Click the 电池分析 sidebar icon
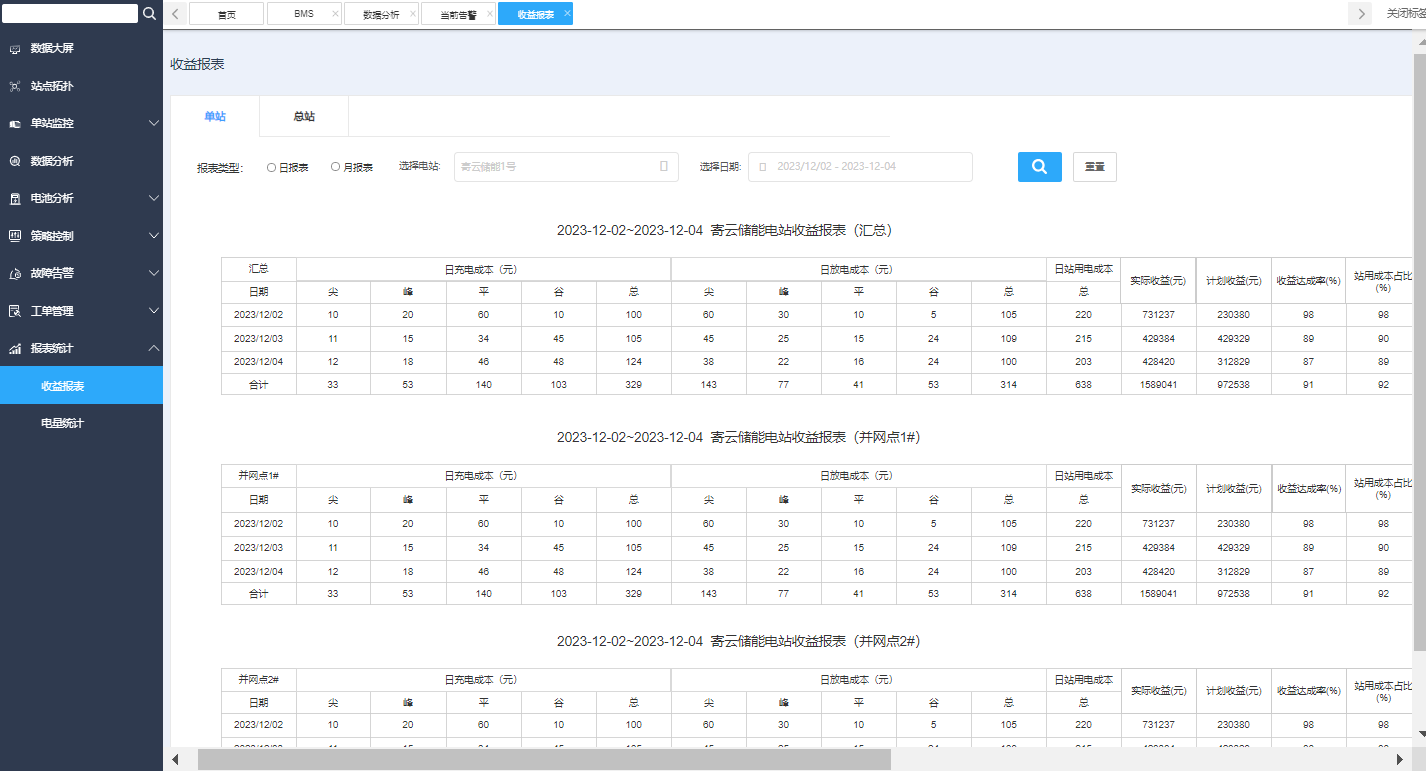Screen dimensions: 1426x772 [x=15, y=199]
